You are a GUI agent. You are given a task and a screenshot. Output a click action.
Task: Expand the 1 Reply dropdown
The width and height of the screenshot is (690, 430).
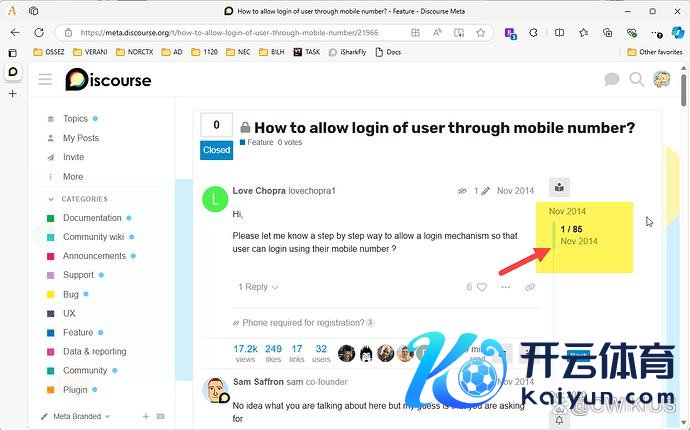[258, 287]
